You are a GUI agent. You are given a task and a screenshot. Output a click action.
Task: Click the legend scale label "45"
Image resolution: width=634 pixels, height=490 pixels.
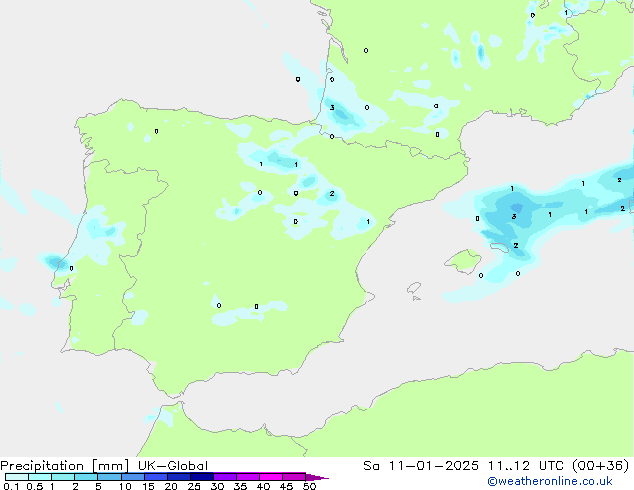click(x=286, y=486)
